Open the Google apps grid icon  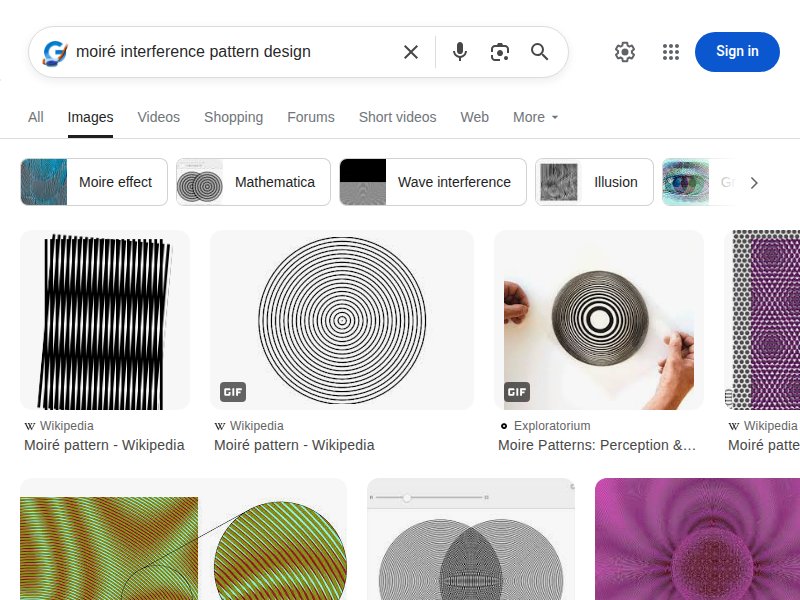[671, 52]
